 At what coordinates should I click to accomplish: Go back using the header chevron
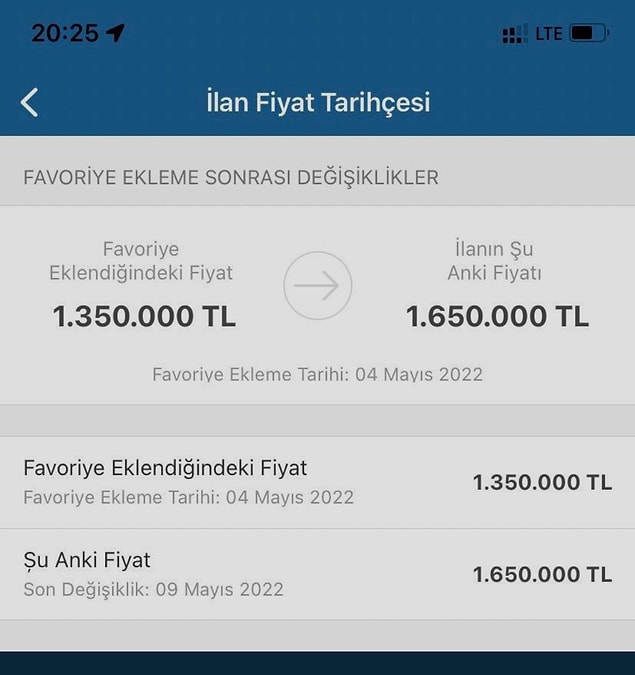coord(30,102)
